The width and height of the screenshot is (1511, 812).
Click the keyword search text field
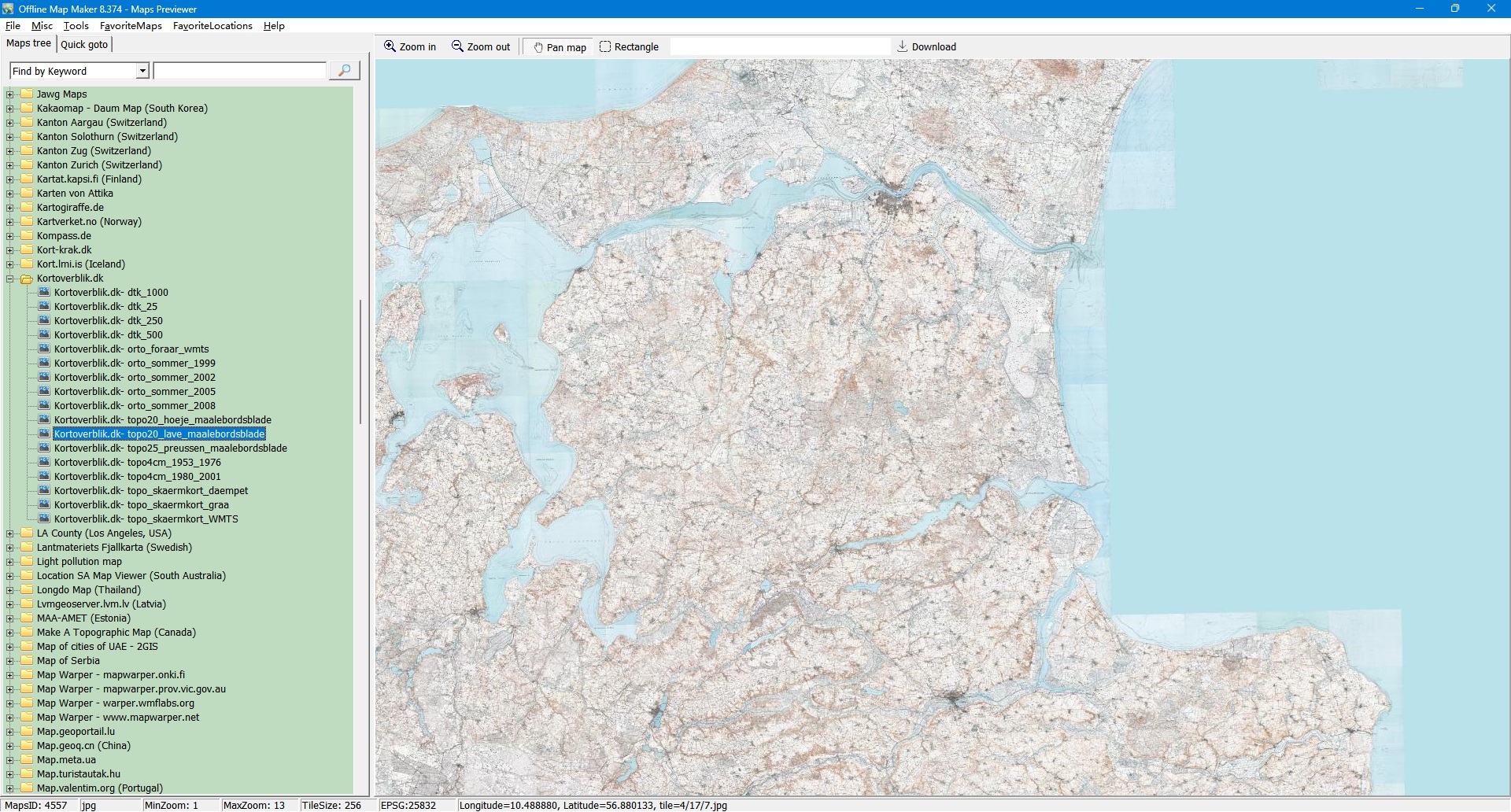tap(239, 72)
